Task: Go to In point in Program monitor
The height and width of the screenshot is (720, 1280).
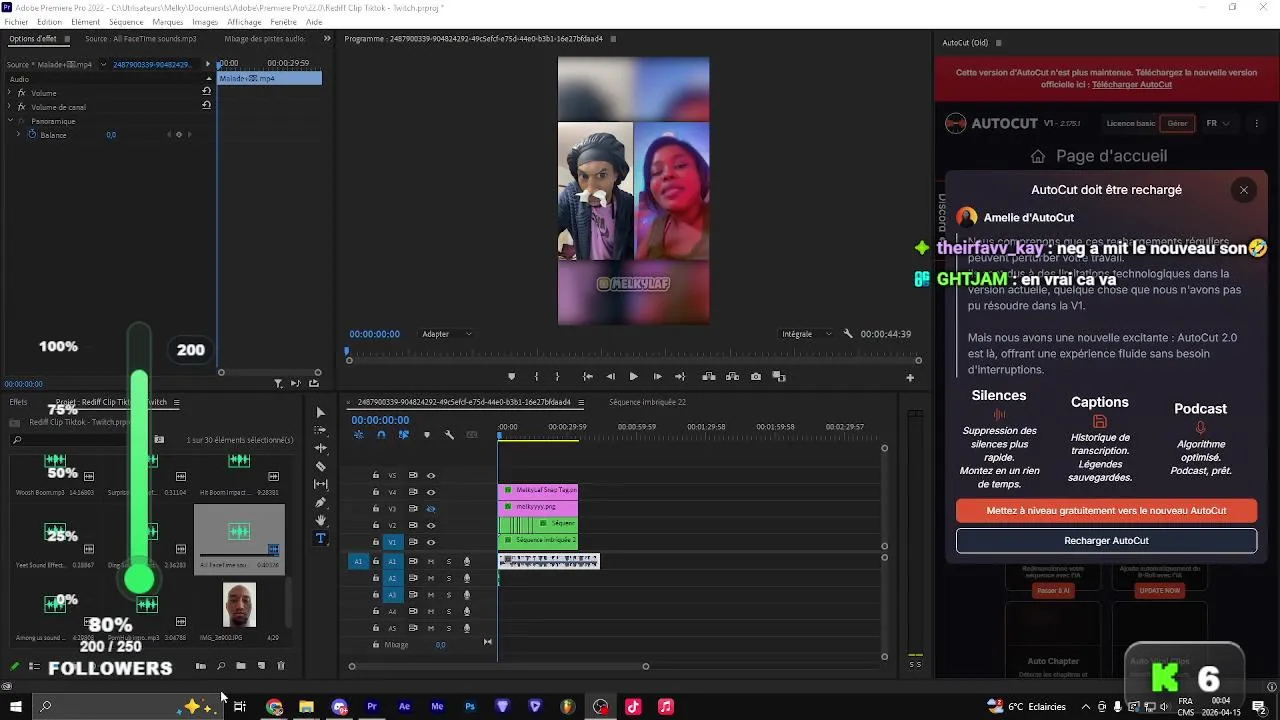Action: pyautogui.click(x=588, y=377)
